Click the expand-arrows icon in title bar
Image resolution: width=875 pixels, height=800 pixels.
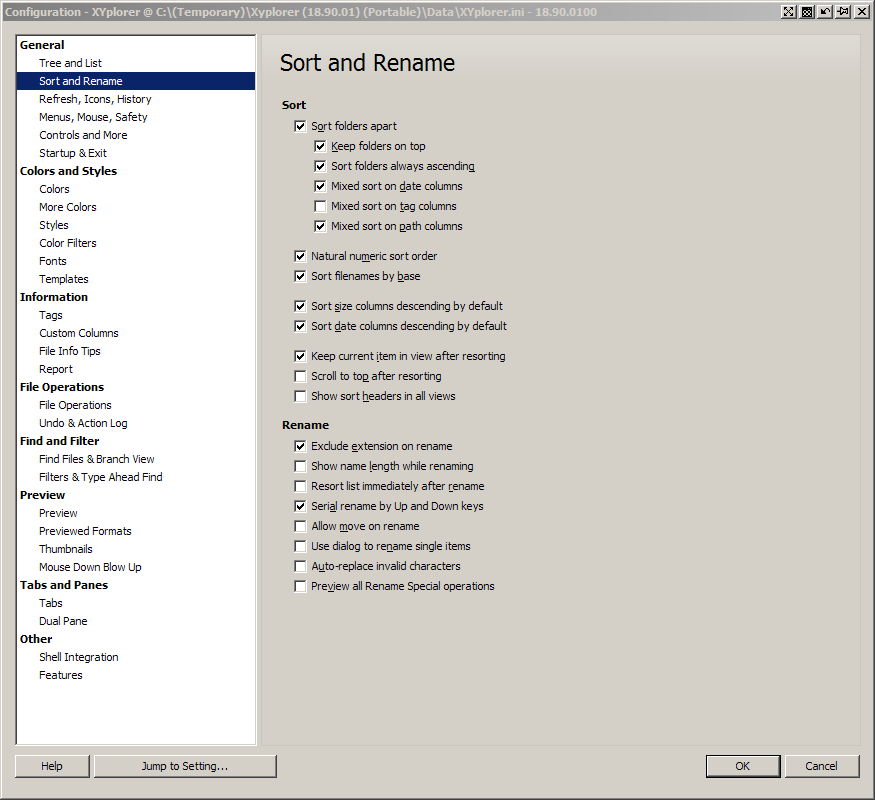pyautogui.click(x=789, y=11)
